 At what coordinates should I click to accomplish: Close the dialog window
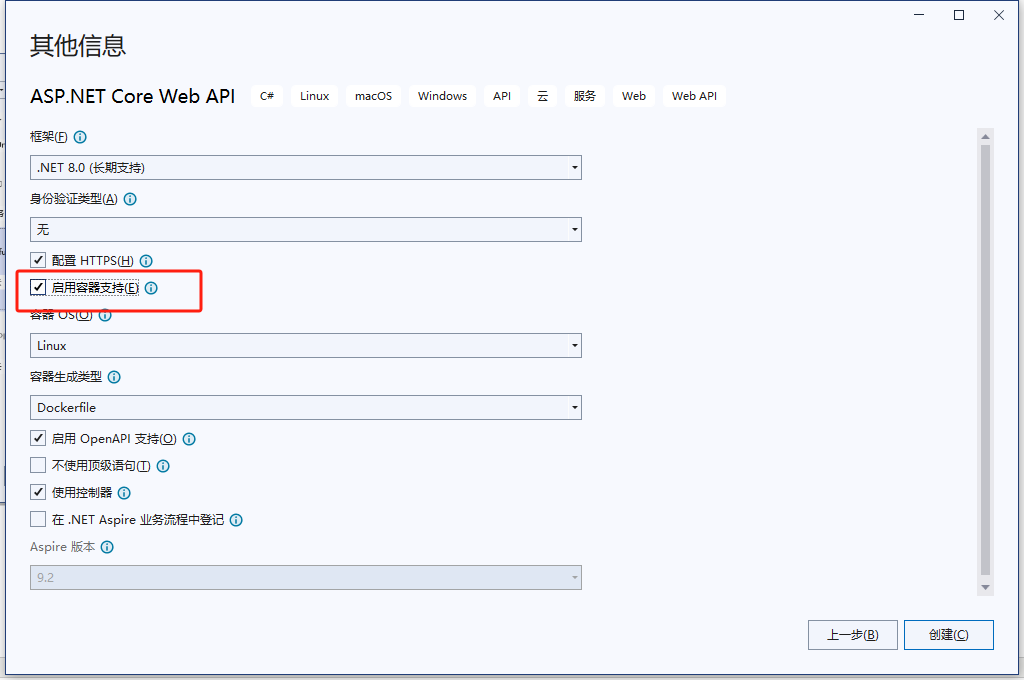coord(999,15)
